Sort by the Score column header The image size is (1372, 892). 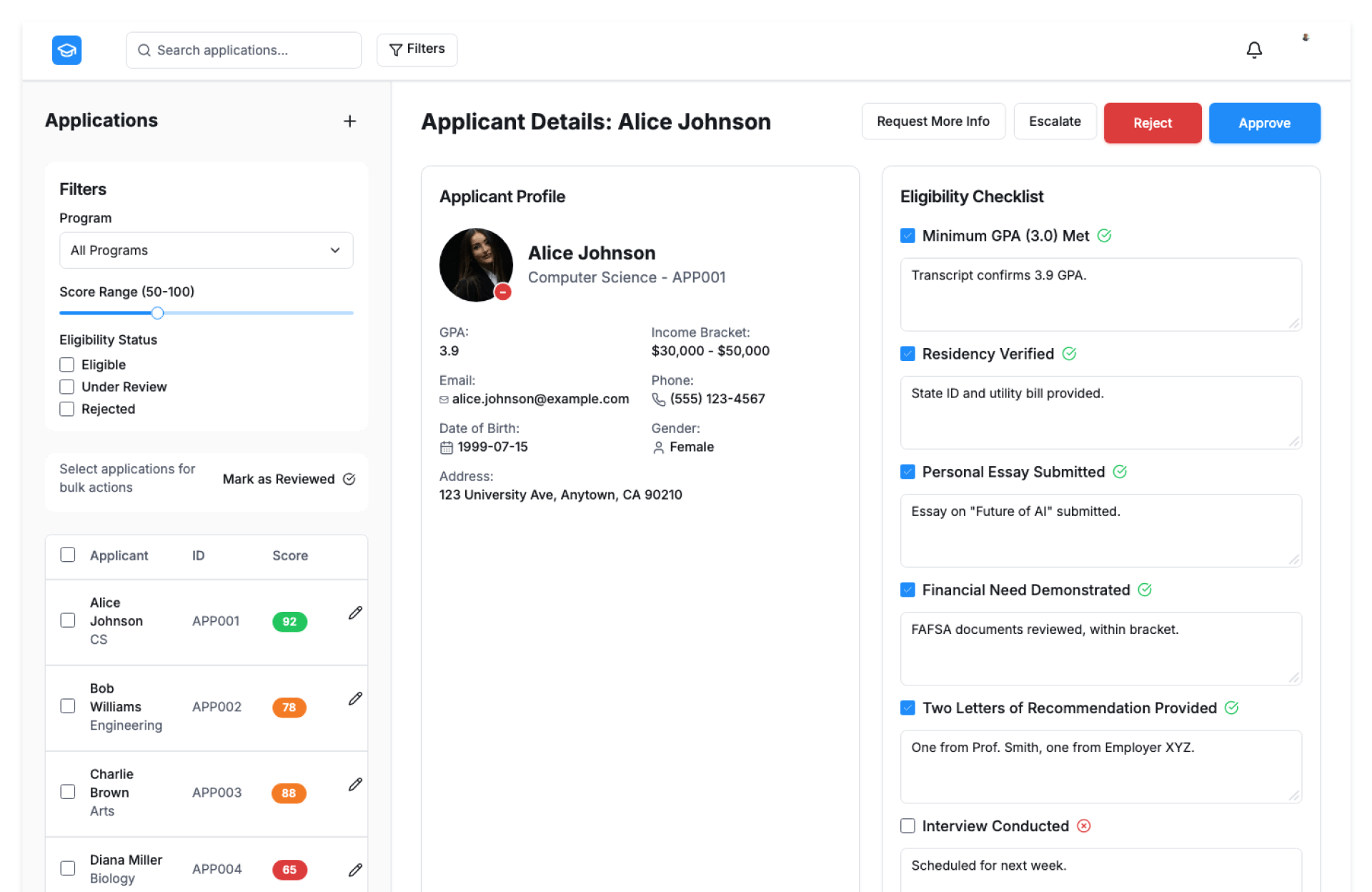(289, 555)
